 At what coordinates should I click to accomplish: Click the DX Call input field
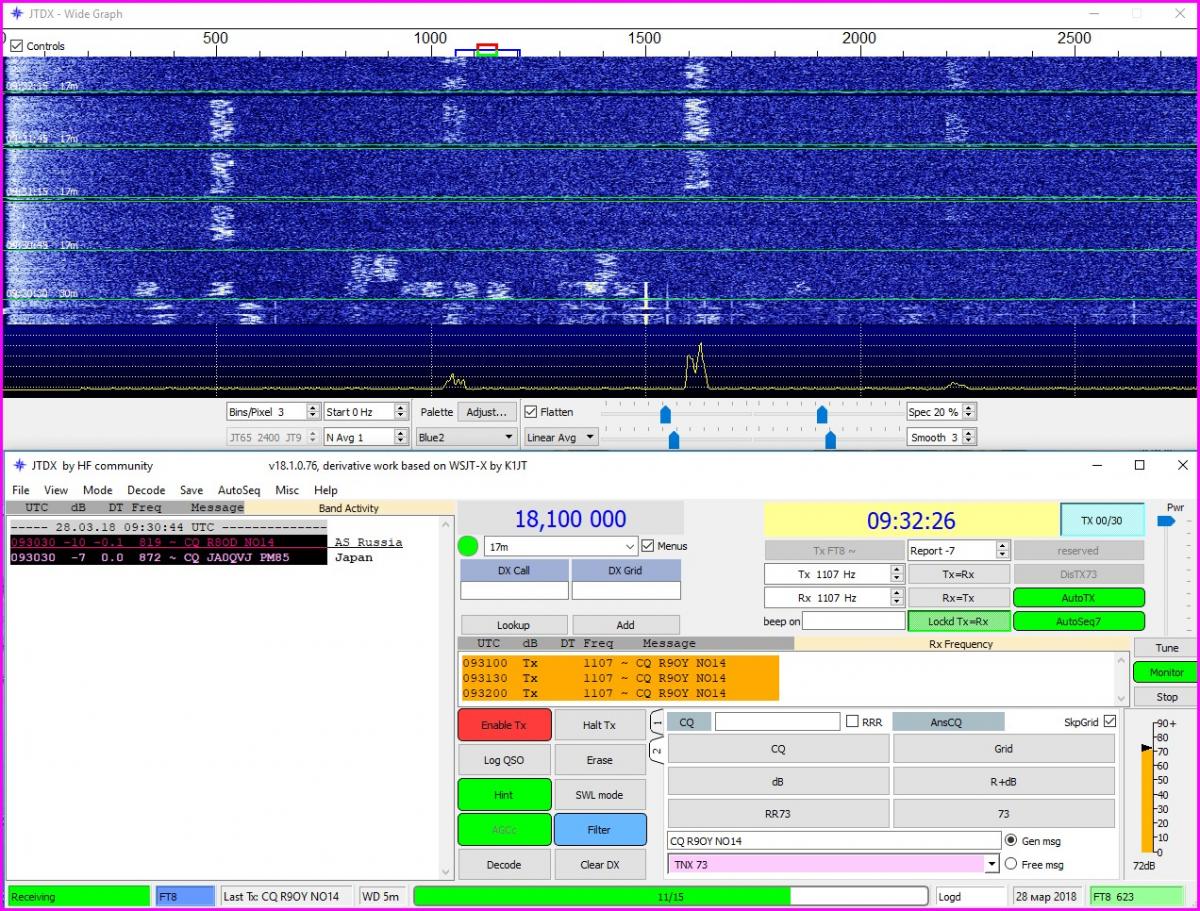point(514,591)
